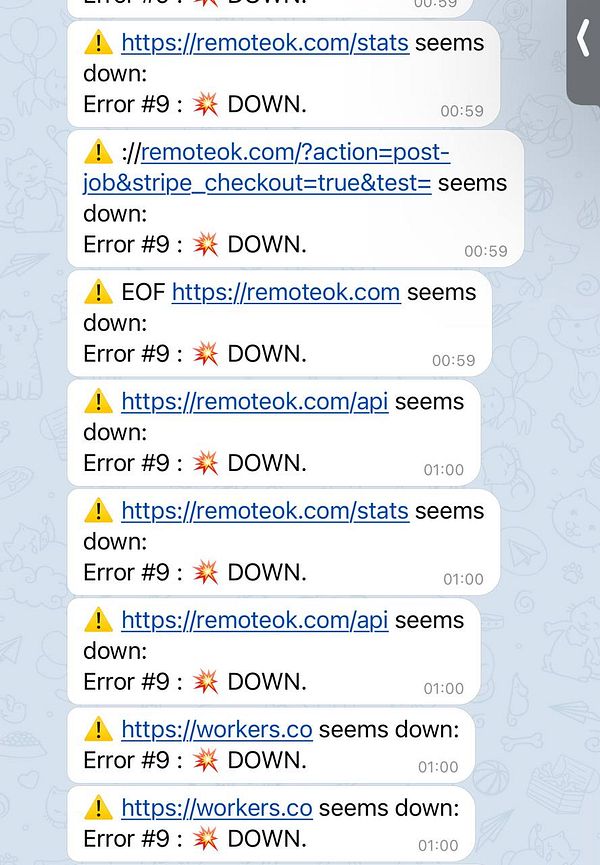
Task: Click the warning emoji in the EOF message
Action: tap(98, 292)
